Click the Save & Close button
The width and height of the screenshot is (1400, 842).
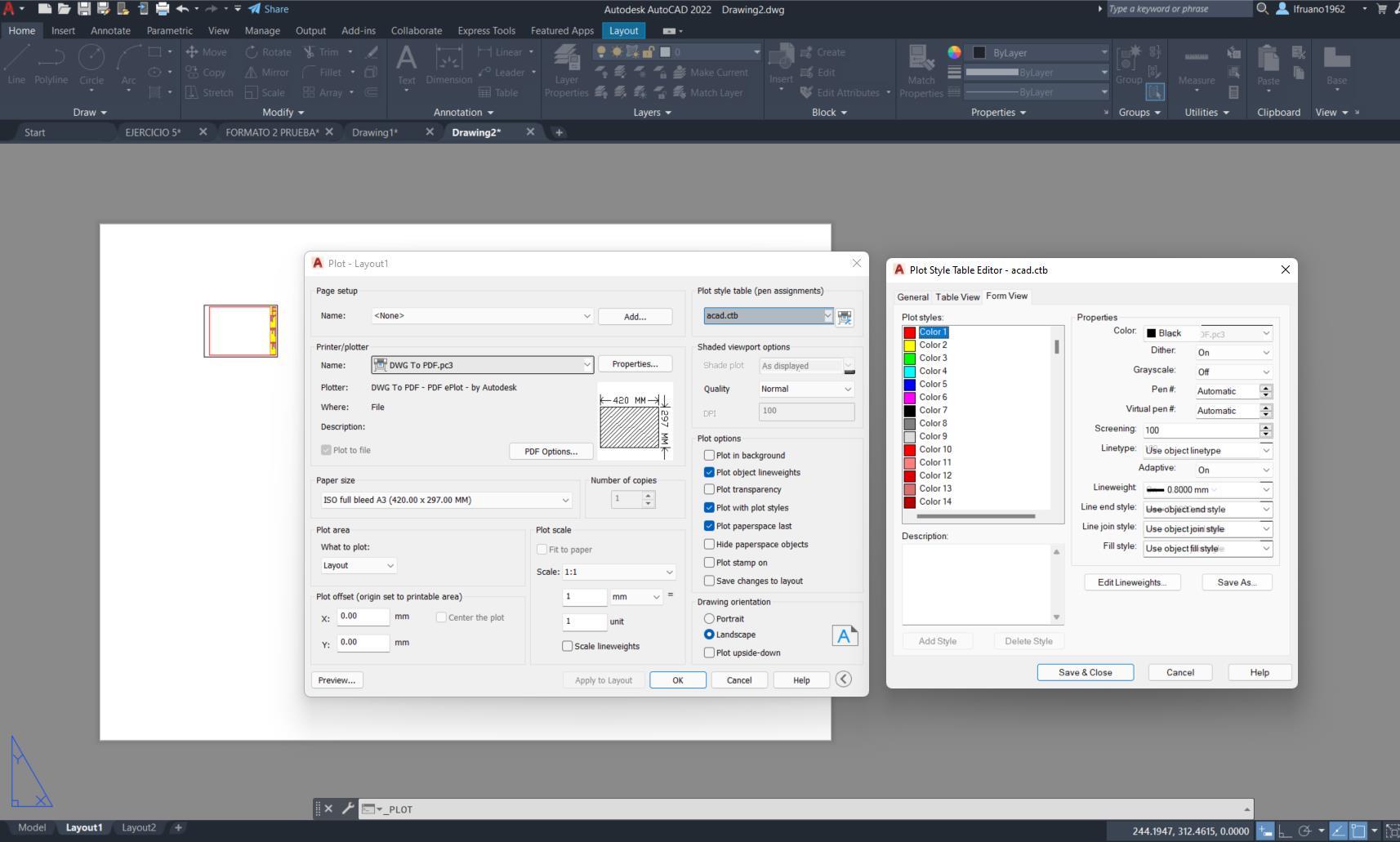coord(1085,673)
